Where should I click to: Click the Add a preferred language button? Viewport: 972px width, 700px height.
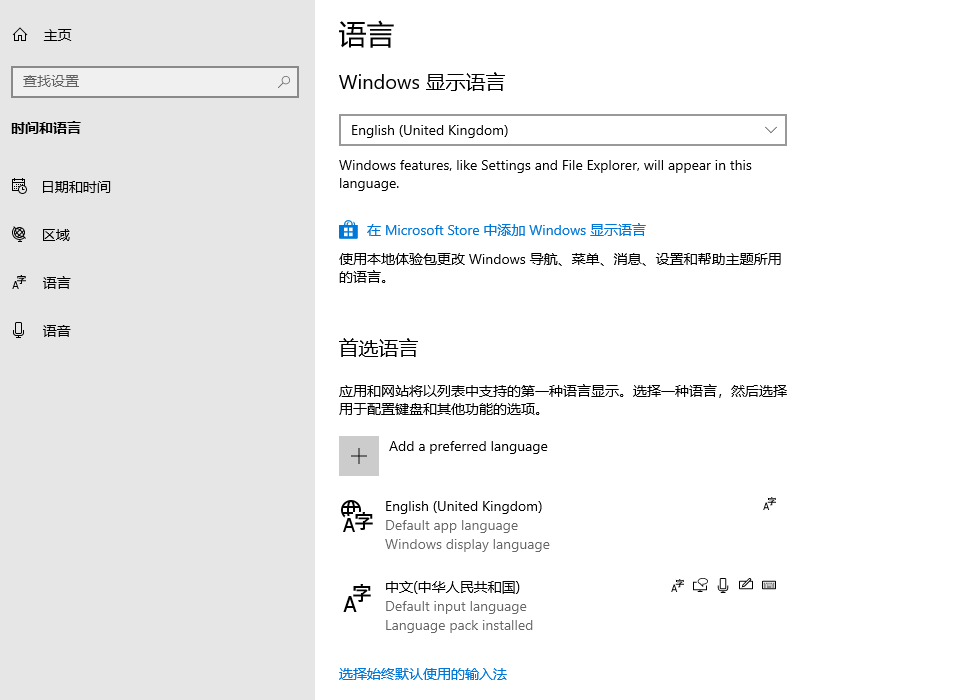click(359, 455)
